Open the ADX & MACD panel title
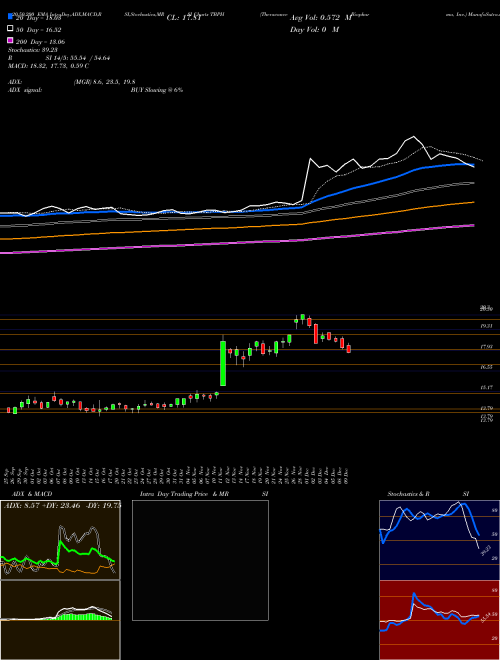The image size is (500, 660). click(x=32, y=494)
